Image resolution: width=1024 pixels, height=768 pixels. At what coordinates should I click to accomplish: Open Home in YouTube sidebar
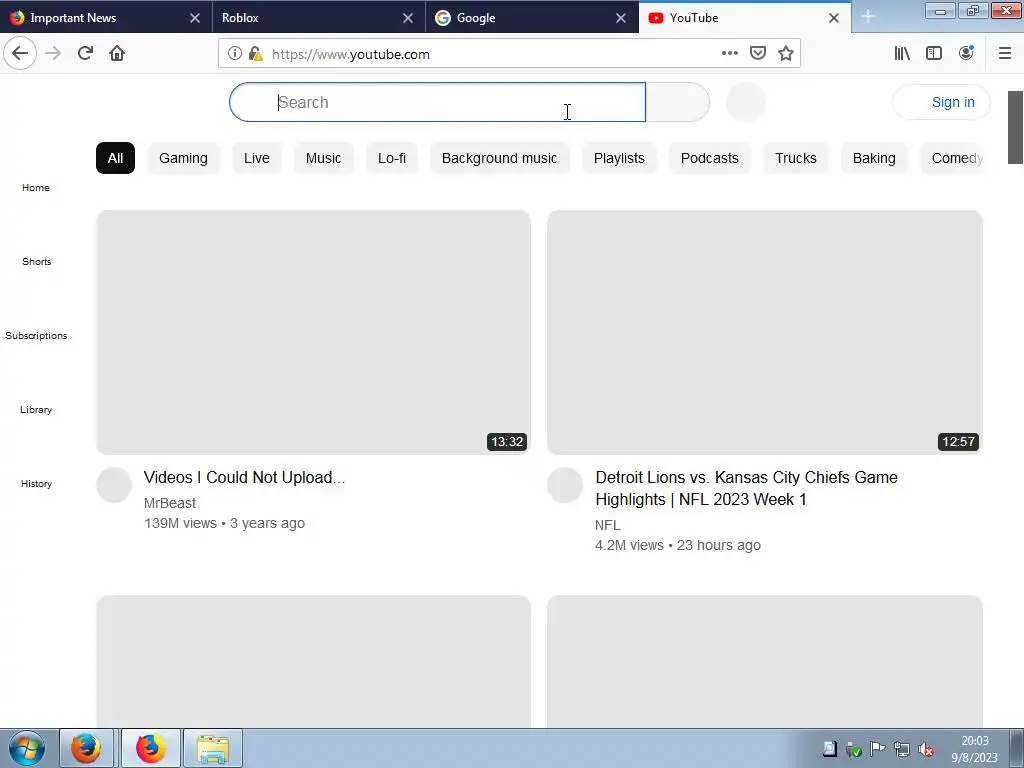(x=36, y=187)
